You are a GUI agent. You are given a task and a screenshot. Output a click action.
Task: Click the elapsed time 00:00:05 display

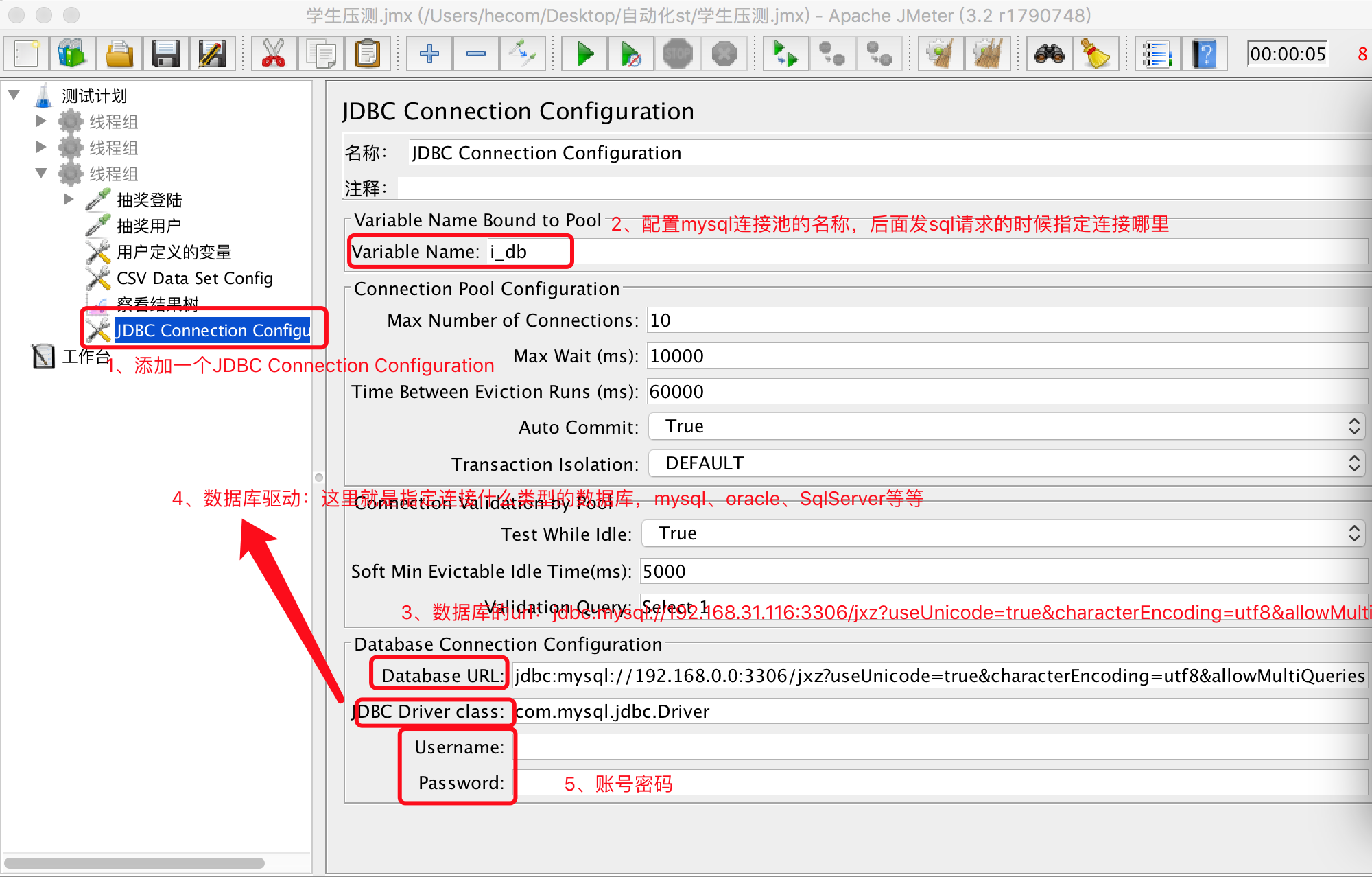1288,54
